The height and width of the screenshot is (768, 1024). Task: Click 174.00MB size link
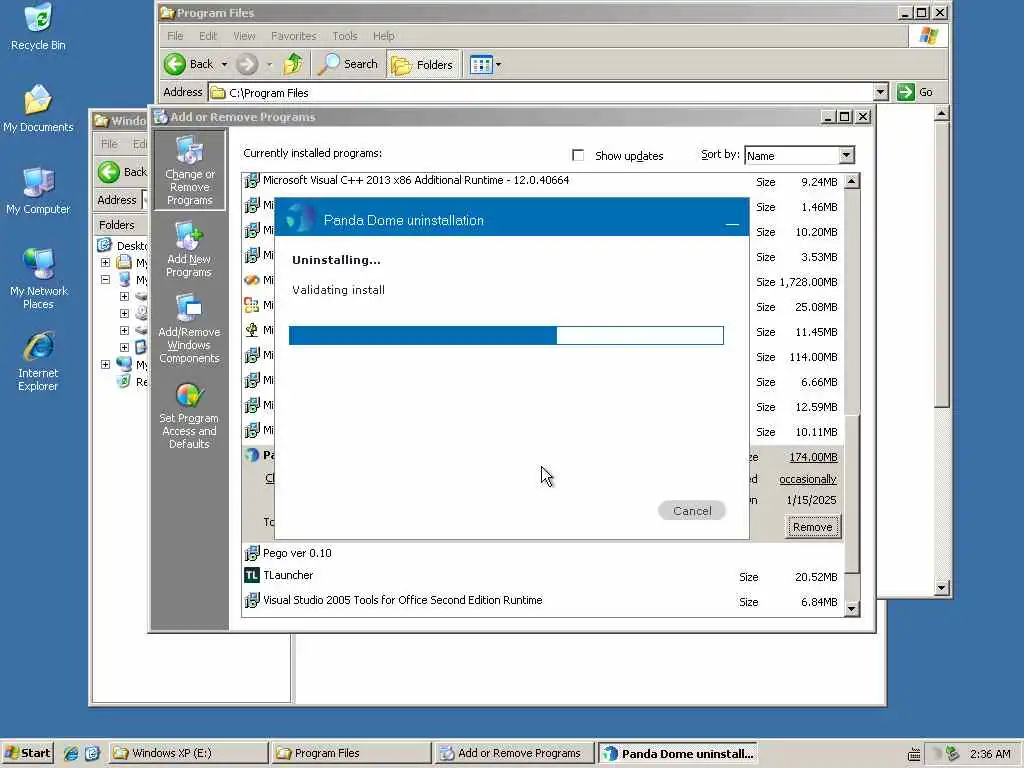click(813, 457)
